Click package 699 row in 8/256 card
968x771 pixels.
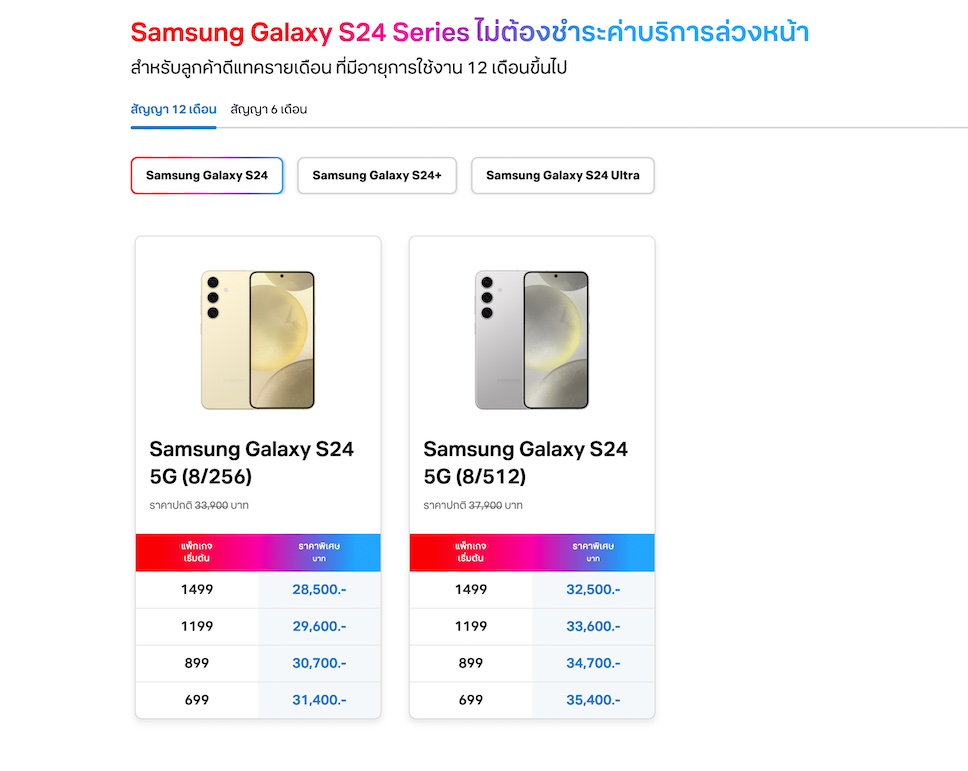[197, 700]
